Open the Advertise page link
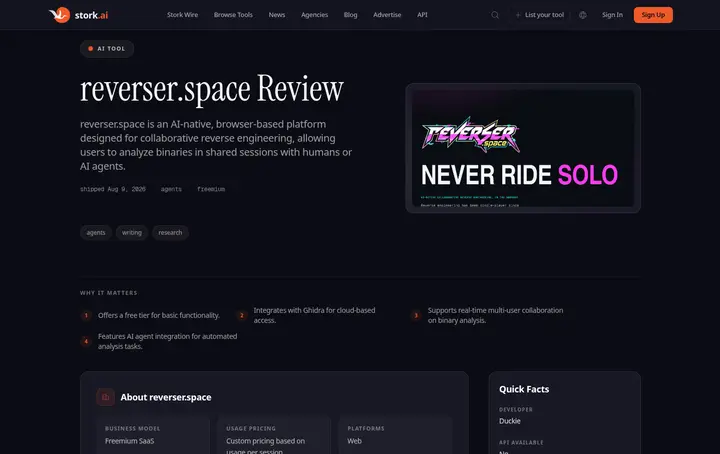 pyautogui.click(x=387, y=15)
